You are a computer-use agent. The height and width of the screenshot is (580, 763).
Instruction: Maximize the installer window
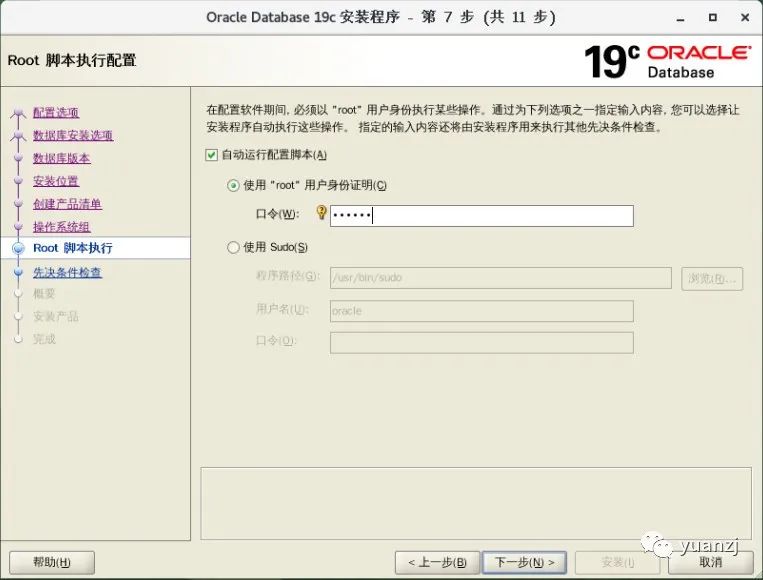pyautogui.click(x=712, y=18)
